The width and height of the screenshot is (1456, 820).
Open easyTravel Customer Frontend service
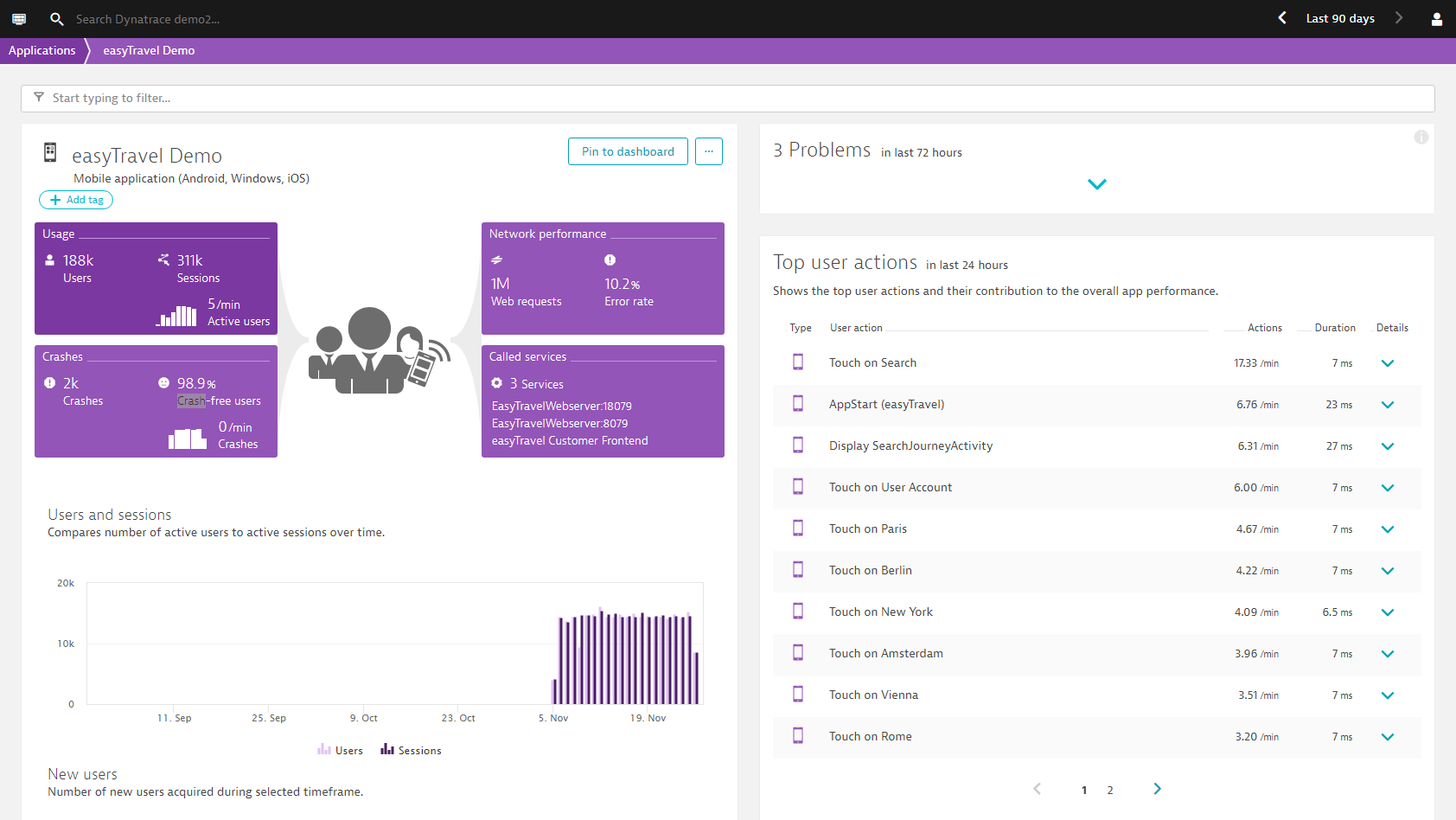(570, 440)
